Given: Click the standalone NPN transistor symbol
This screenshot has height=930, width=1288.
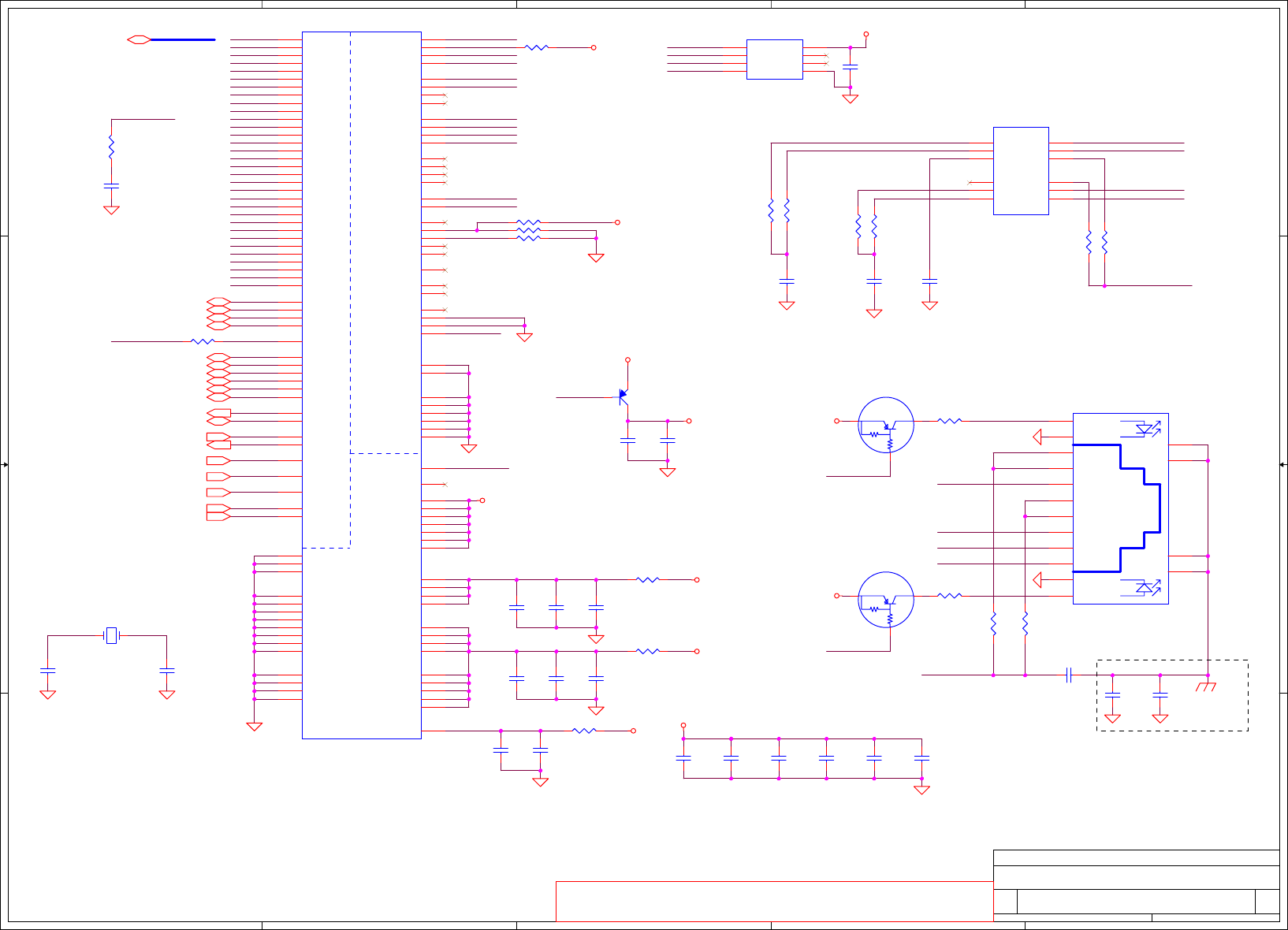Looking at the screenshot, I should click(x=623, y=396).
